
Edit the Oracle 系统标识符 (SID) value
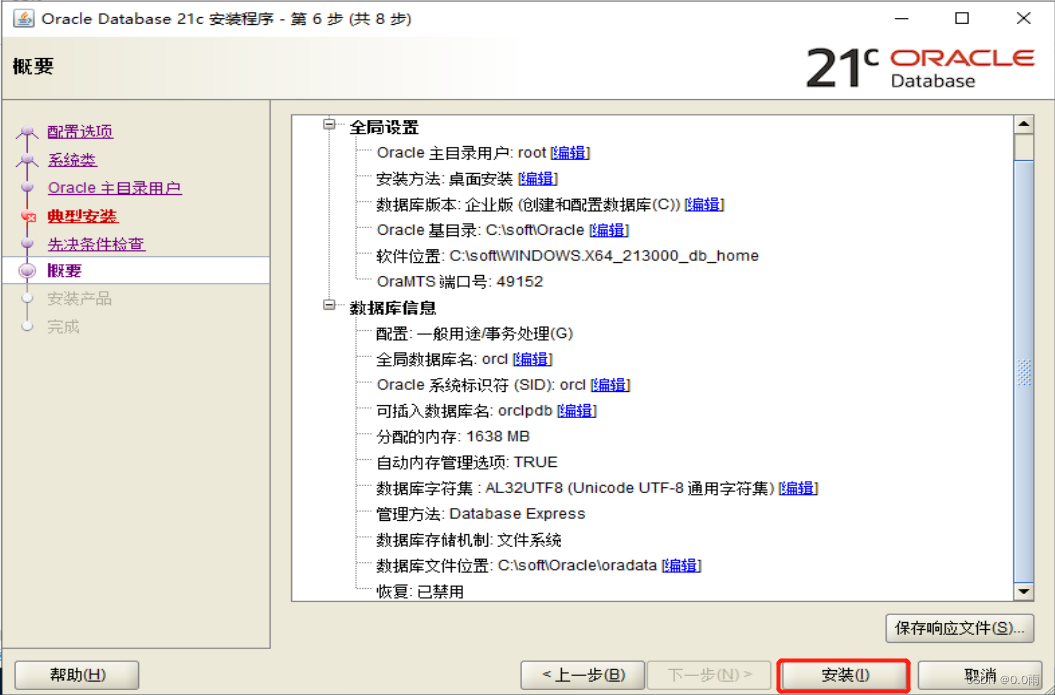(610, 385)
